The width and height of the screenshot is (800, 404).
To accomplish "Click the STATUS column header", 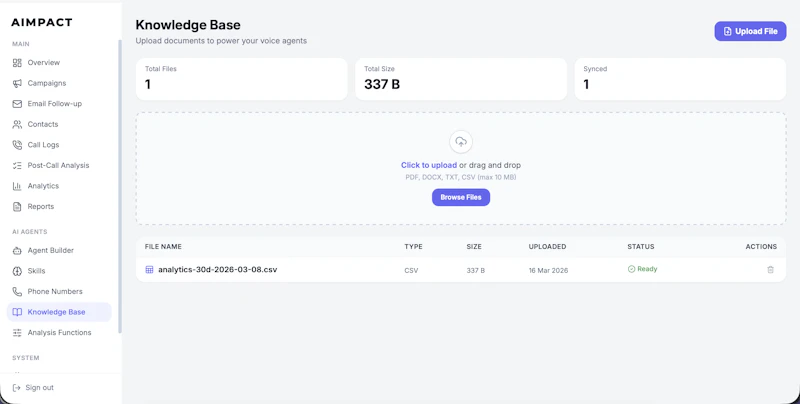I will 640,246.
